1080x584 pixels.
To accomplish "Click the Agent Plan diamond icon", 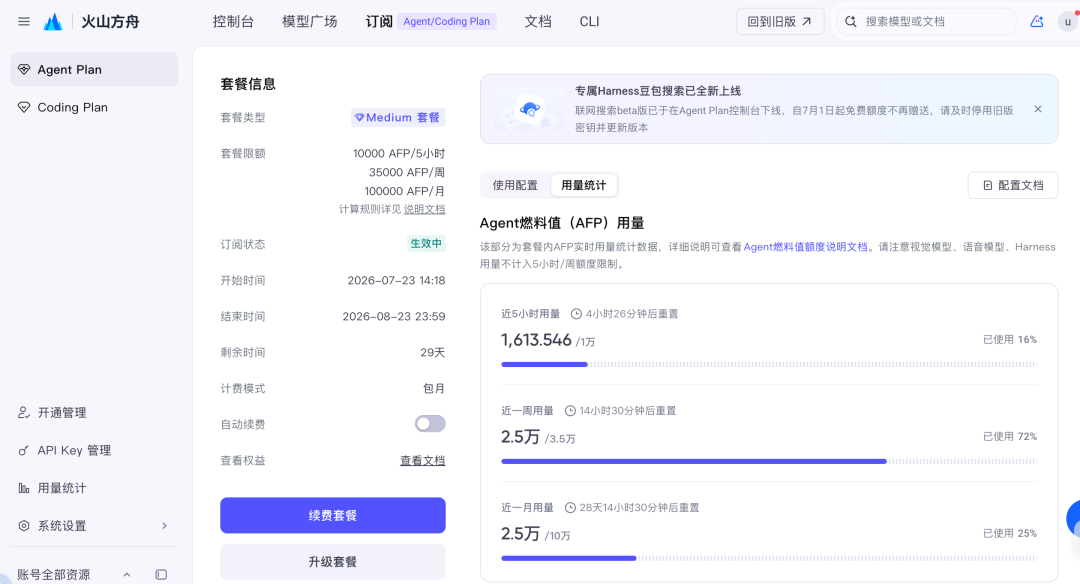I will coord(24,70).
